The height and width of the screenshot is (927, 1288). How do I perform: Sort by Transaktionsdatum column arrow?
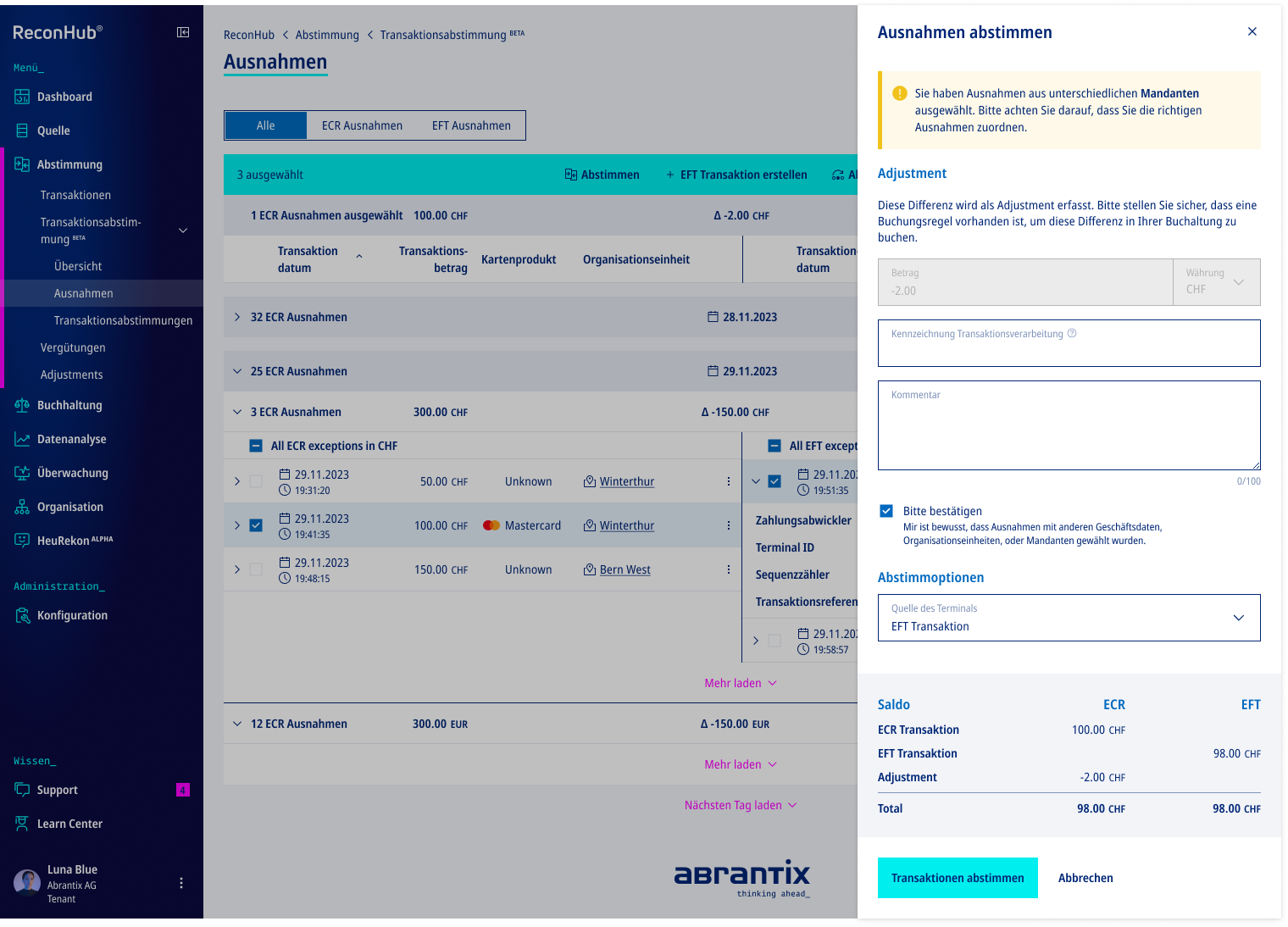(359, 256)
